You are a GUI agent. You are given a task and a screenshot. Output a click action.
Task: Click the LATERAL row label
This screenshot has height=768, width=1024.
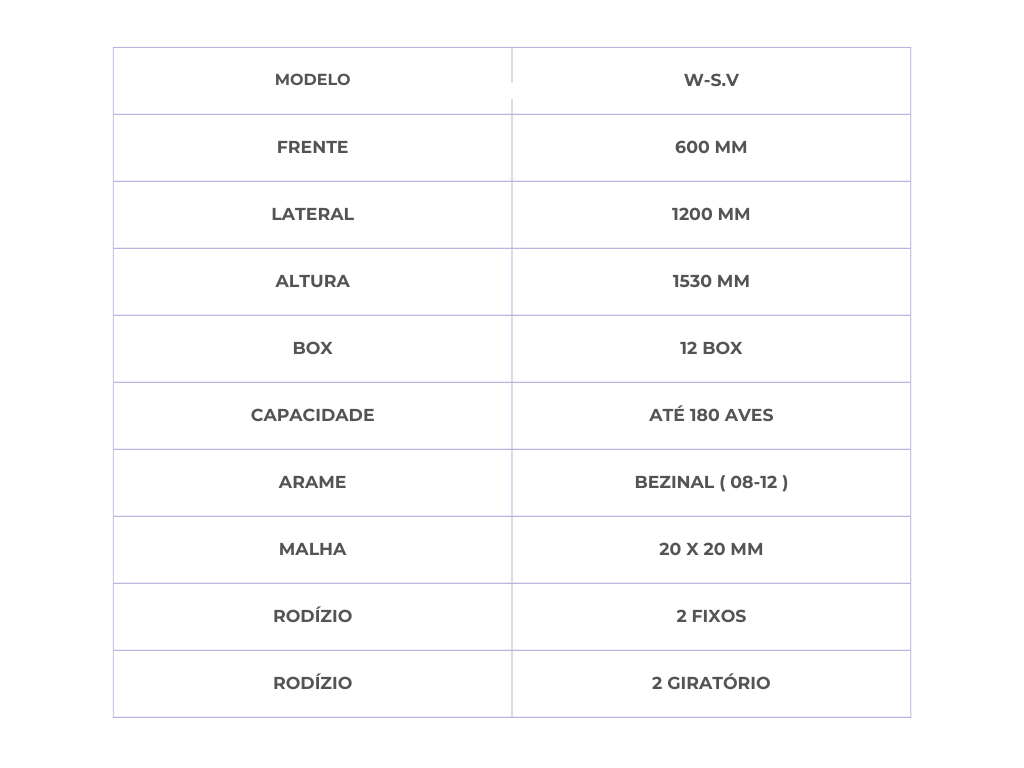(312, 215)
